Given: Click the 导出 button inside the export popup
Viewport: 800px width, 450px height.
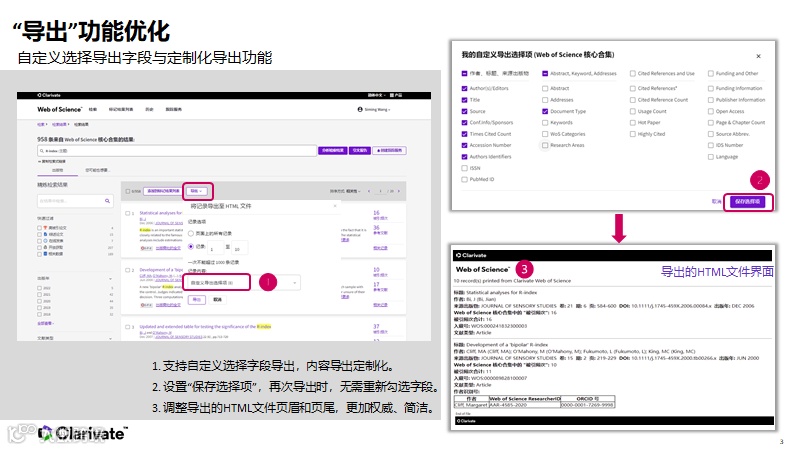Looking at the screenshot, I should (x=197, y=299).
